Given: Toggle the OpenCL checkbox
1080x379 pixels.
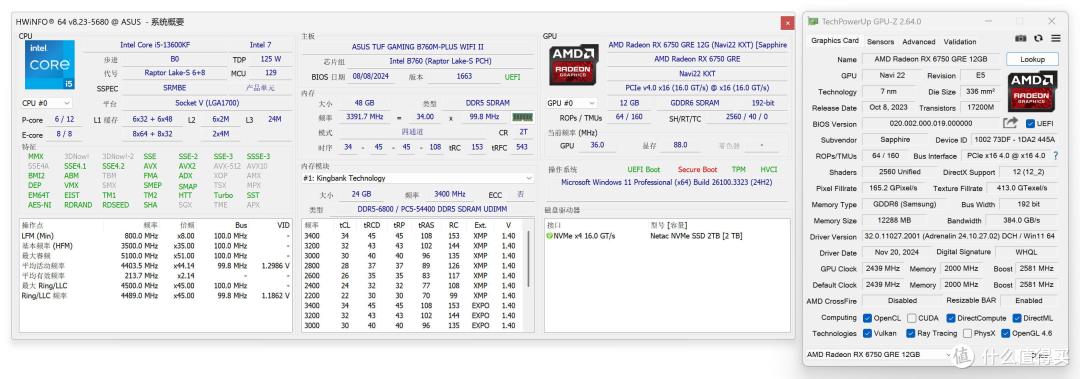Looking at the screenshot, I should (x=868, y=318).
